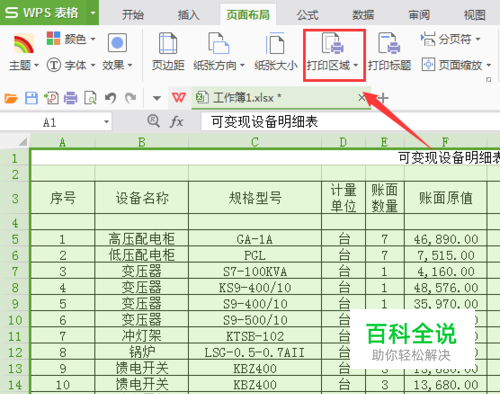Click the cell containing 冲灯架
Image resolution: width=500 pixels, height=394 pixels.
[142, 336]
